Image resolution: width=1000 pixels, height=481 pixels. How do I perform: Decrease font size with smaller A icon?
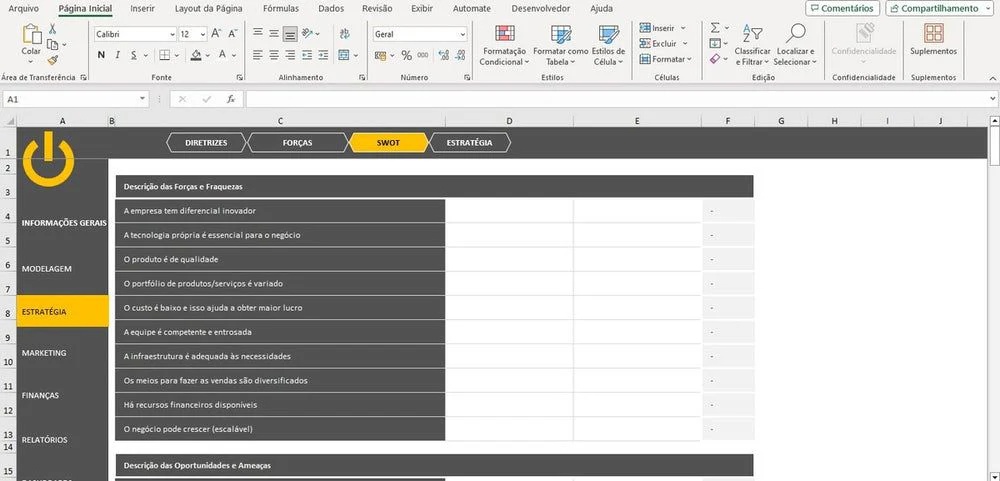point(233,34)
